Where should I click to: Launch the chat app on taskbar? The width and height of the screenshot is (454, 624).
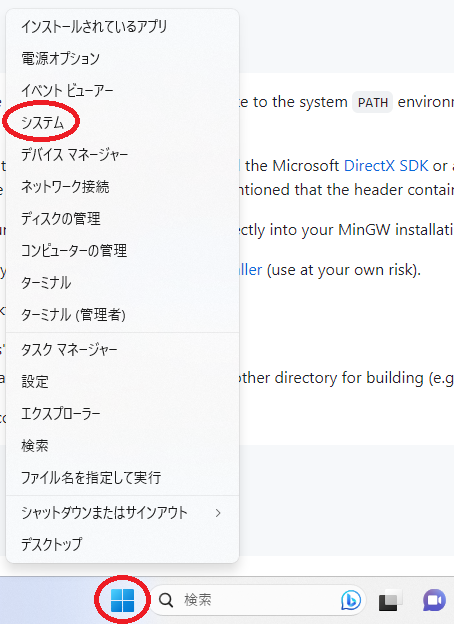point(434,600)
